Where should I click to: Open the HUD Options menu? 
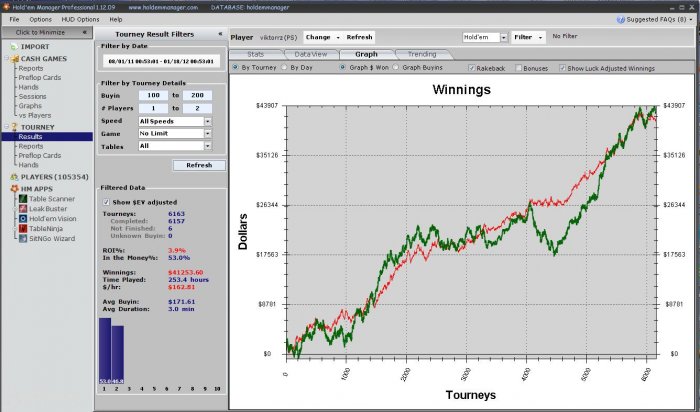[x=80, y=20]
